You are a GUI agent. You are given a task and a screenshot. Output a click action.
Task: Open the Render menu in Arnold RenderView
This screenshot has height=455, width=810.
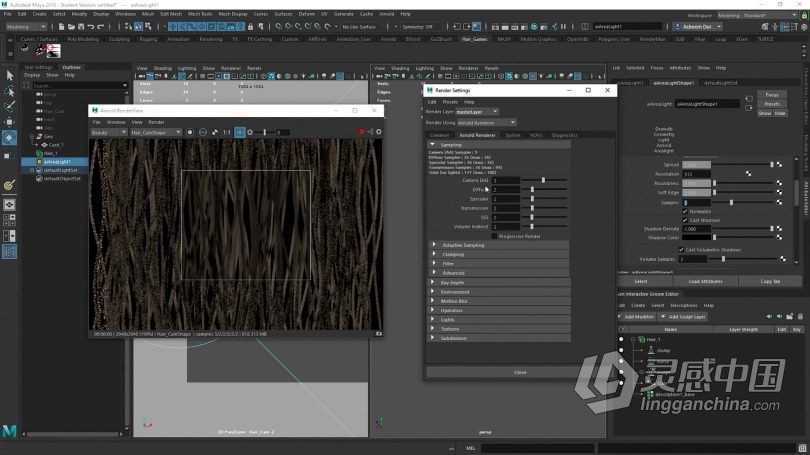pyautogui.click(x=156, y=122)
